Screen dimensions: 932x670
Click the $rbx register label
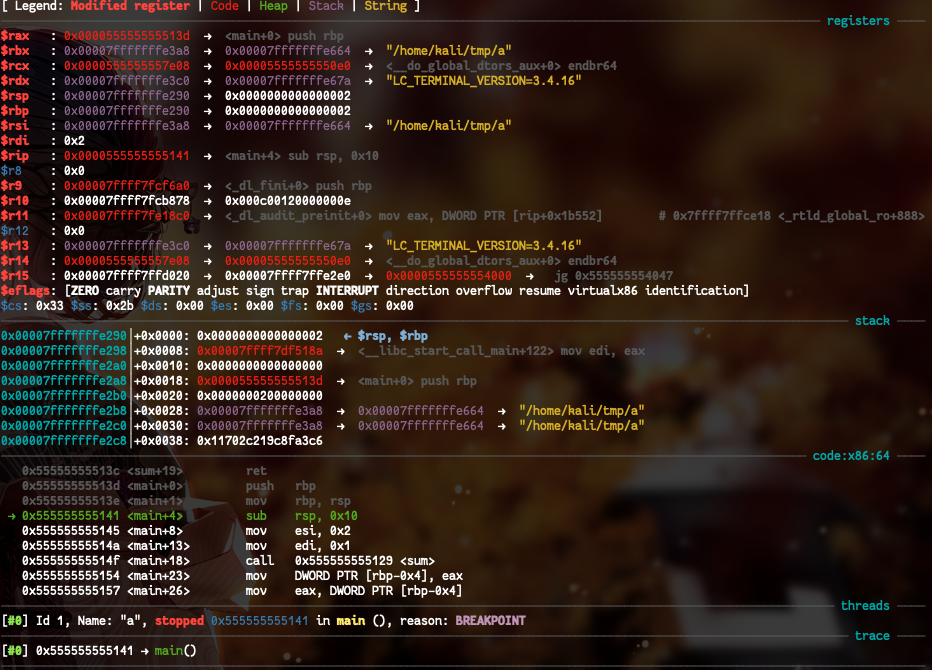(x=15, y=51)
